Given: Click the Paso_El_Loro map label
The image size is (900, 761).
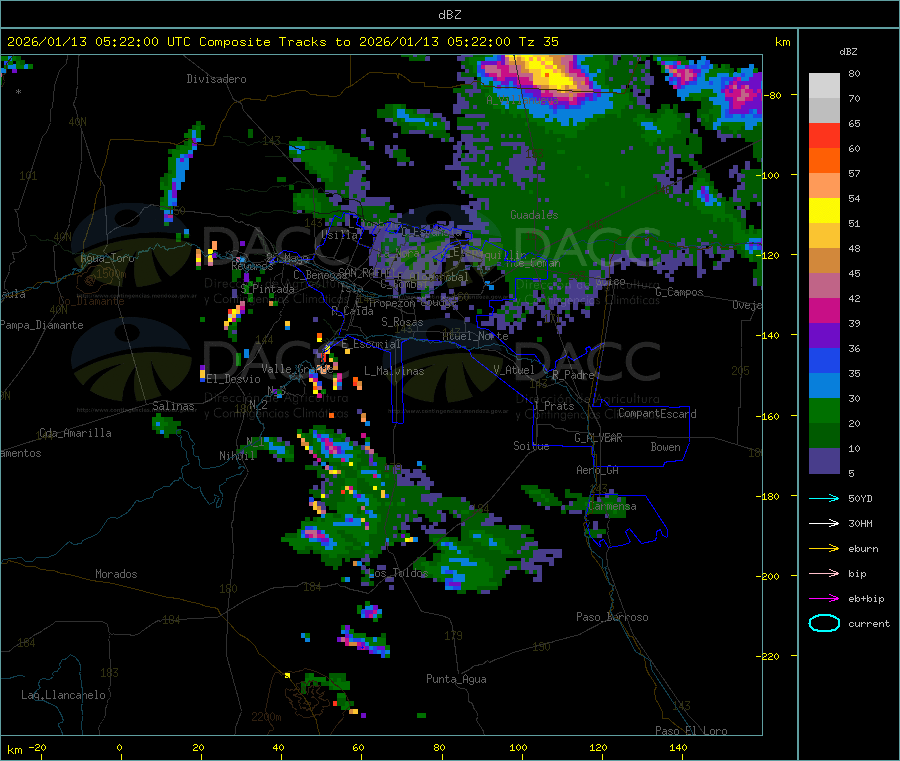Looking at the screenshot, I should [691, 731].
